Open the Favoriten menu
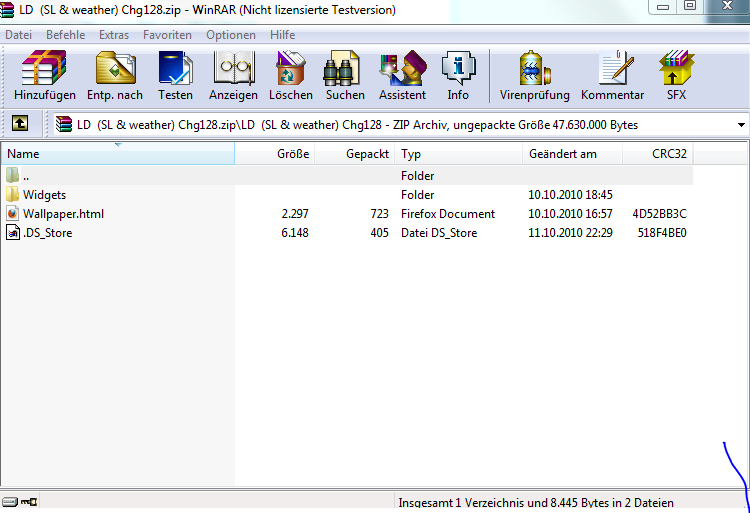Image resolution: width=750 pixels, height=513 pixels. (x=167, y=35)
